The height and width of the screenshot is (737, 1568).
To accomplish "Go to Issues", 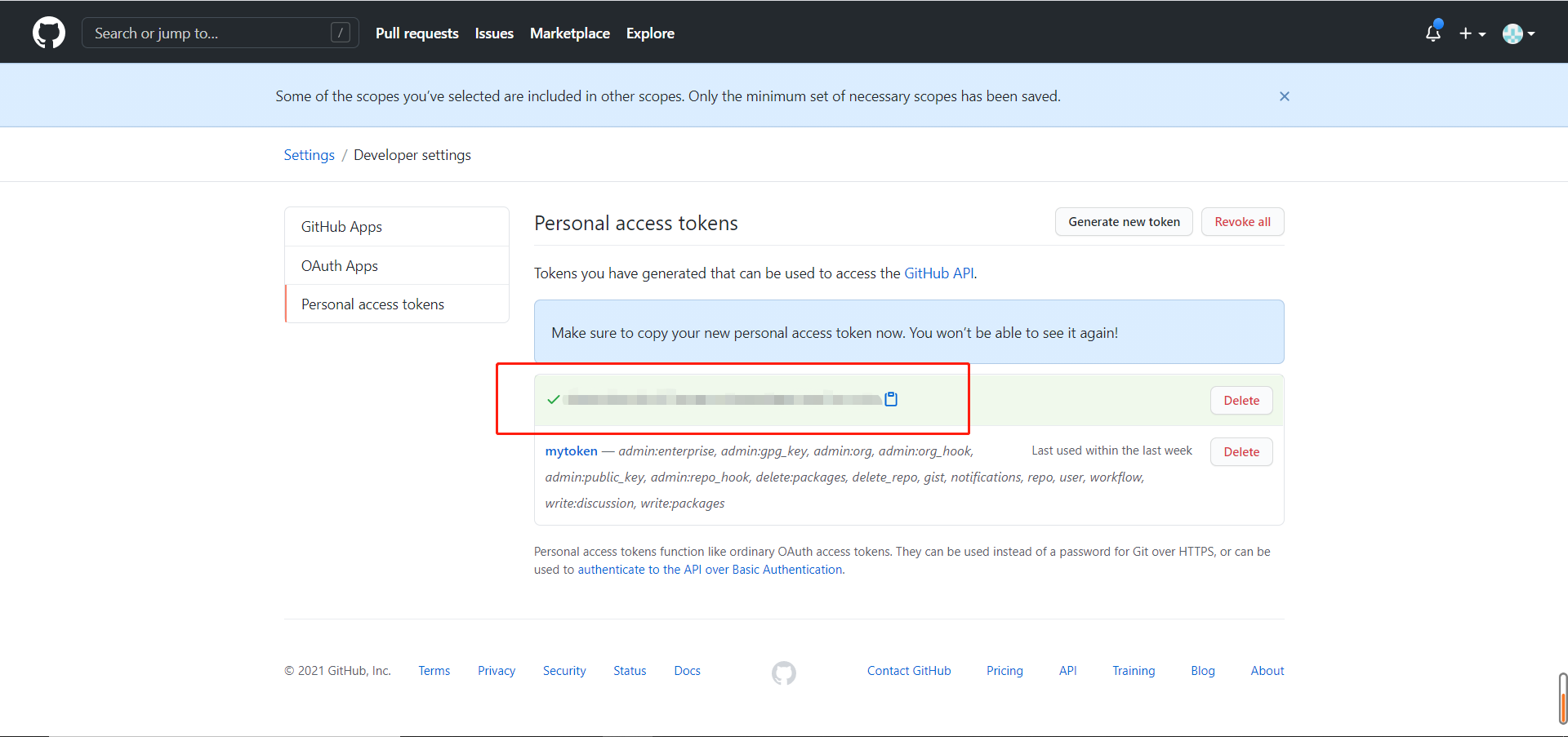I will (x=494, y=33).
